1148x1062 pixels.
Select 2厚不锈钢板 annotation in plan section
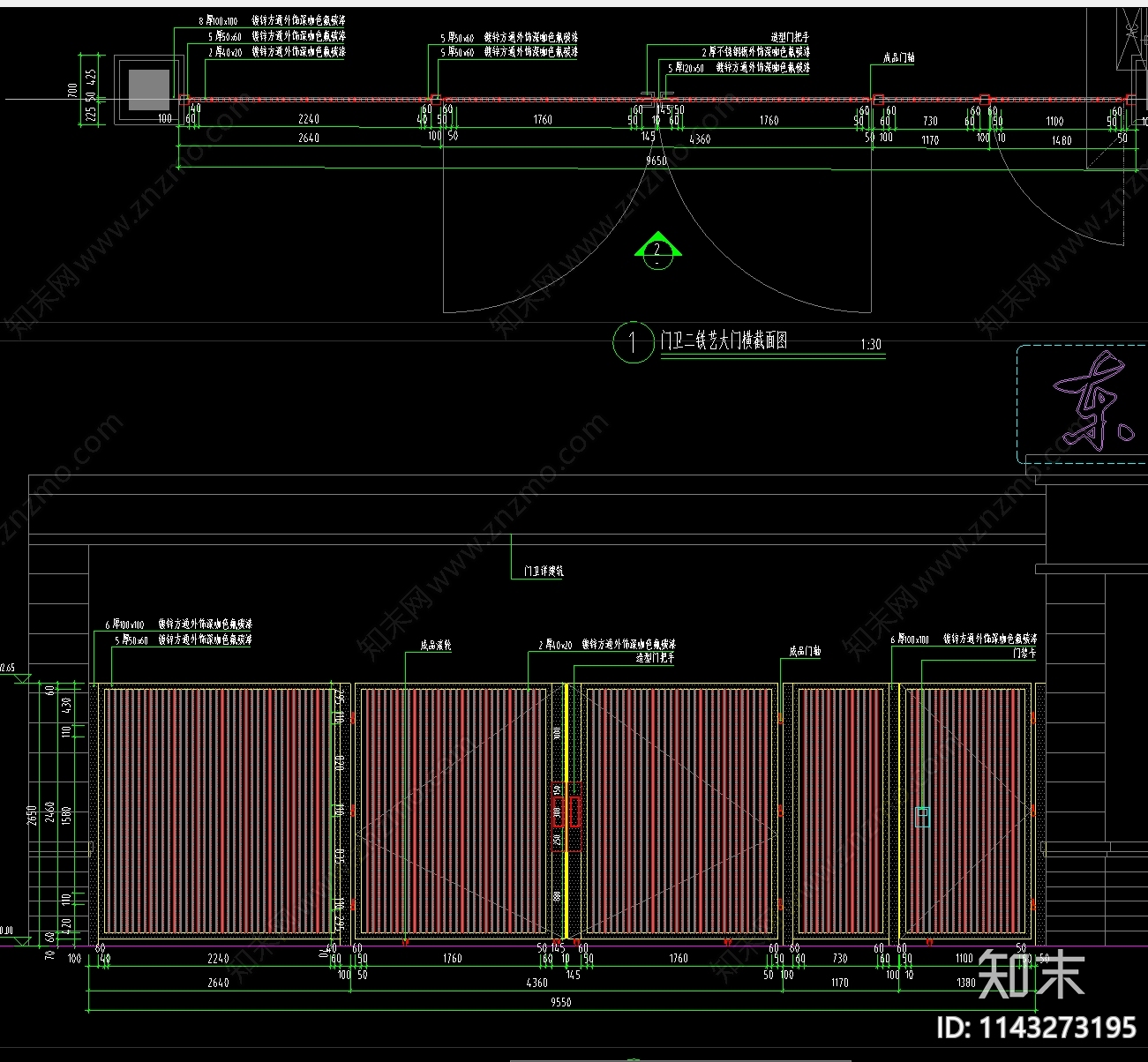[756, 52]
